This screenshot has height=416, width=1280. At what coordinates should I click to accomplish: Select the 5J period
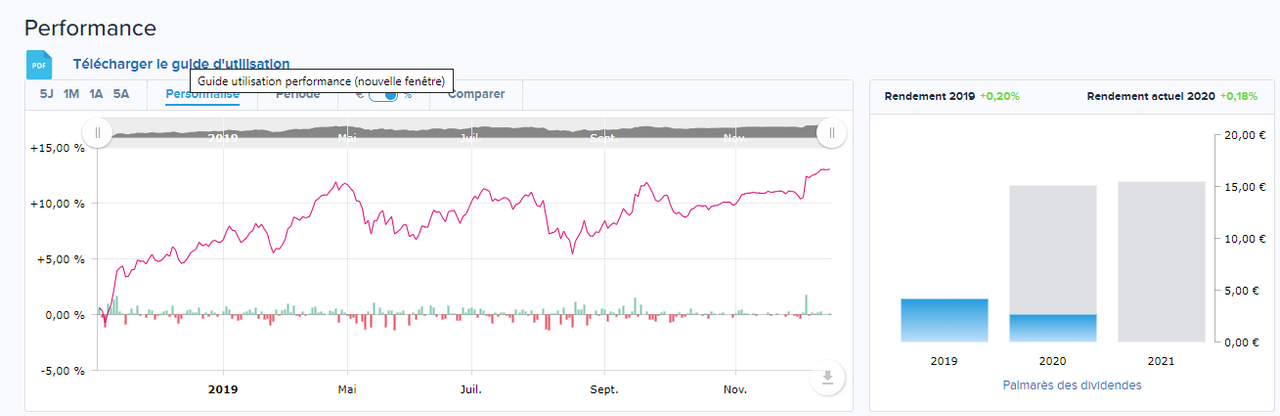coord(47,94)
